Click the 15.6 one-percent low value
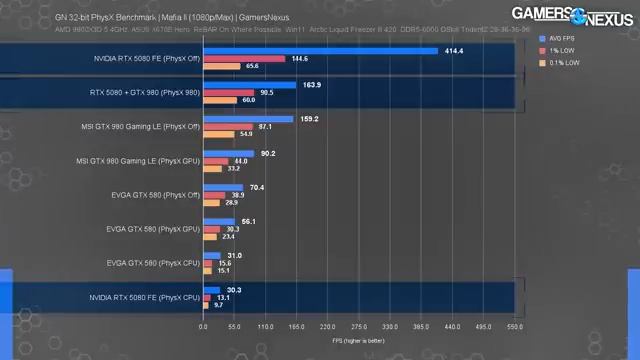This screenshot has height=360, width=640. click(225, 263)
